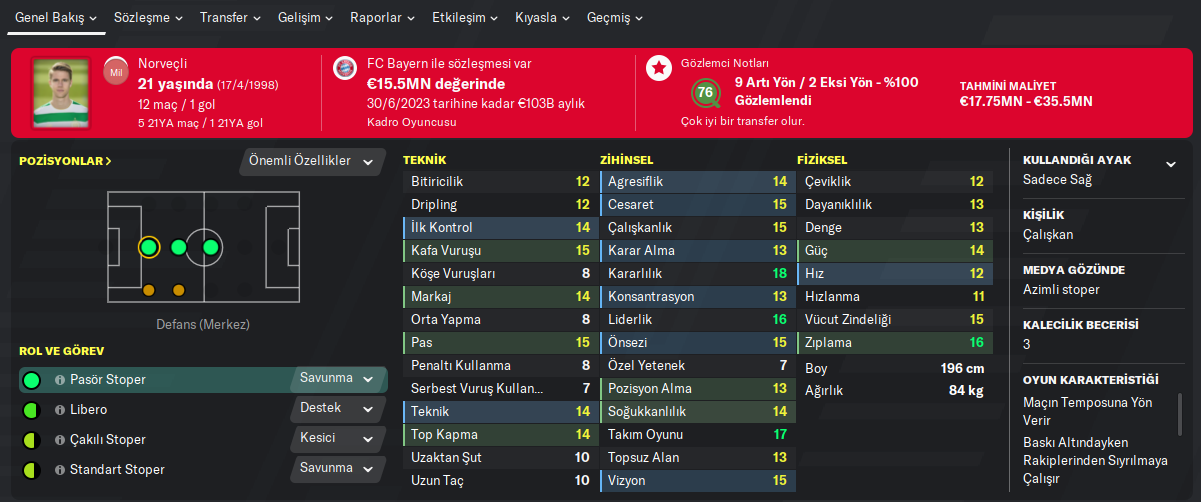The image size is (1201, 502).
Task: Click the info icon beside Çakılı Stoper
Action: (x=60, y=440)
